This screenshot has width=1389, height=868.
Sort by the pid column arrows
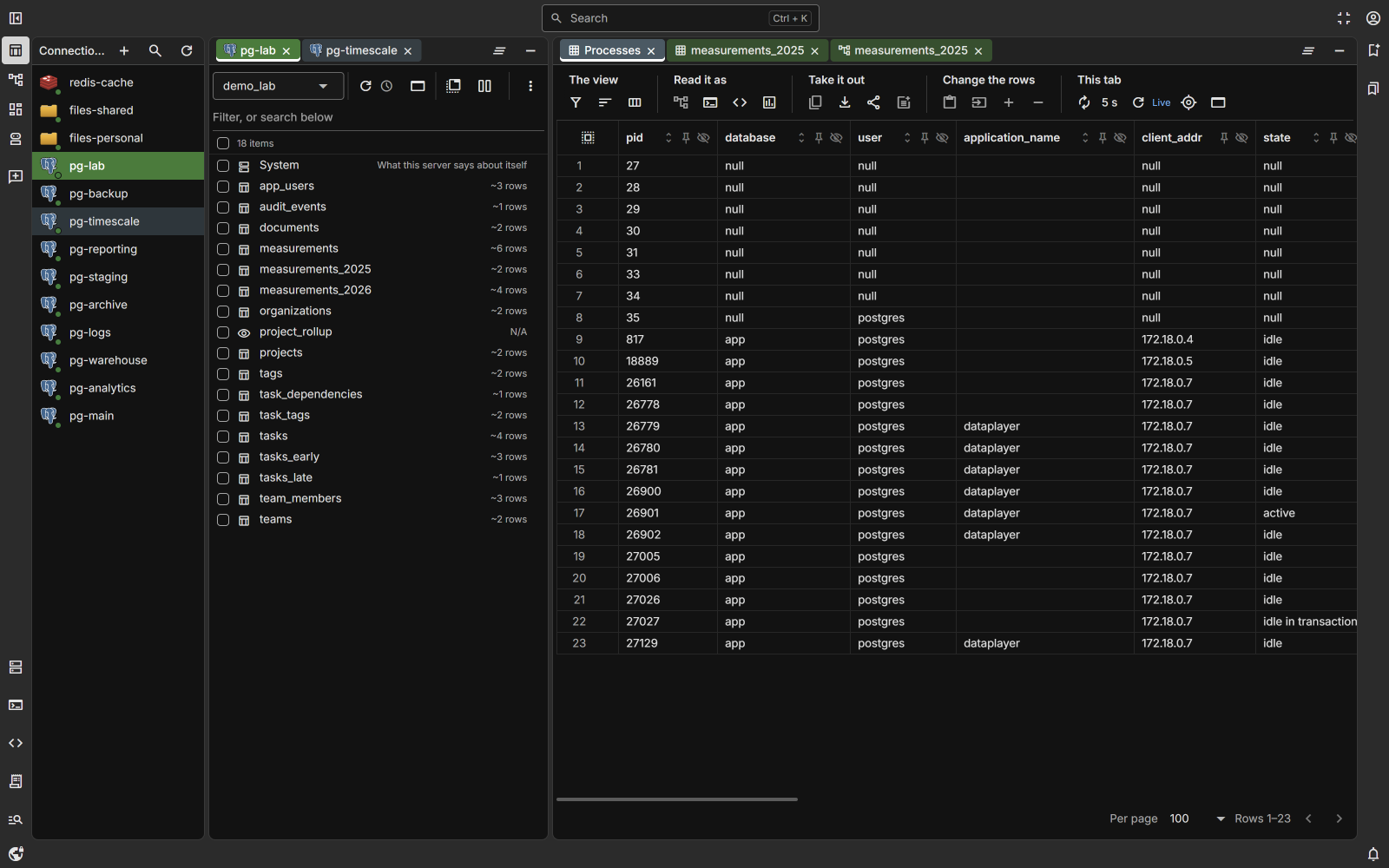click(668, 138)
